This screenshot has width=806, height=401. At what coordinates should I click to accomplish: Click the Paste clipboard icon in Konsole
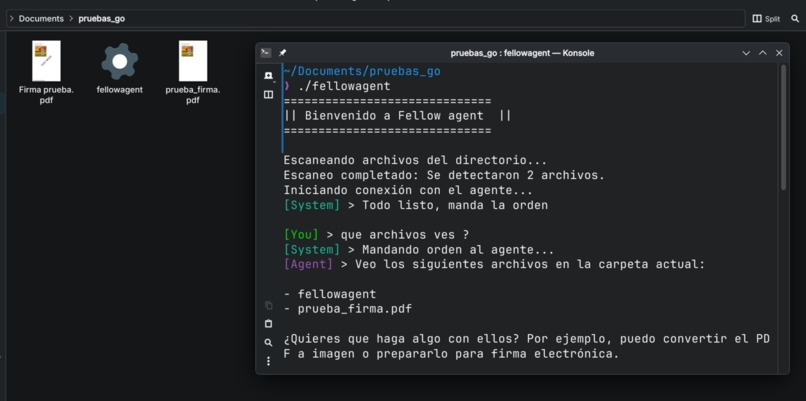tap(268, 324)
